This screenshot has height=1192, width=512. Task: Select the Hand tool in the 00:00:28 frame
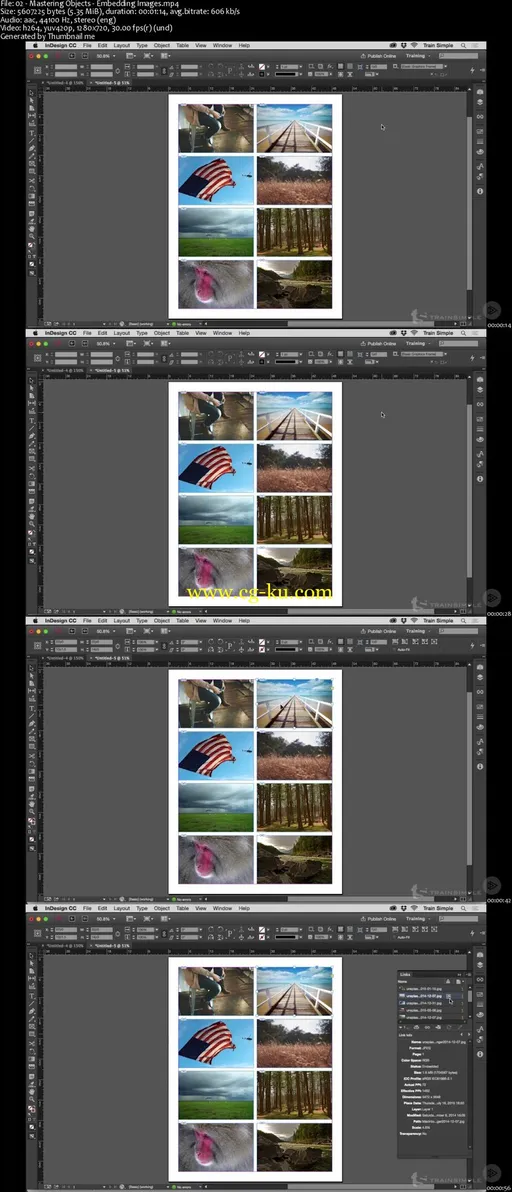[33, 516]
